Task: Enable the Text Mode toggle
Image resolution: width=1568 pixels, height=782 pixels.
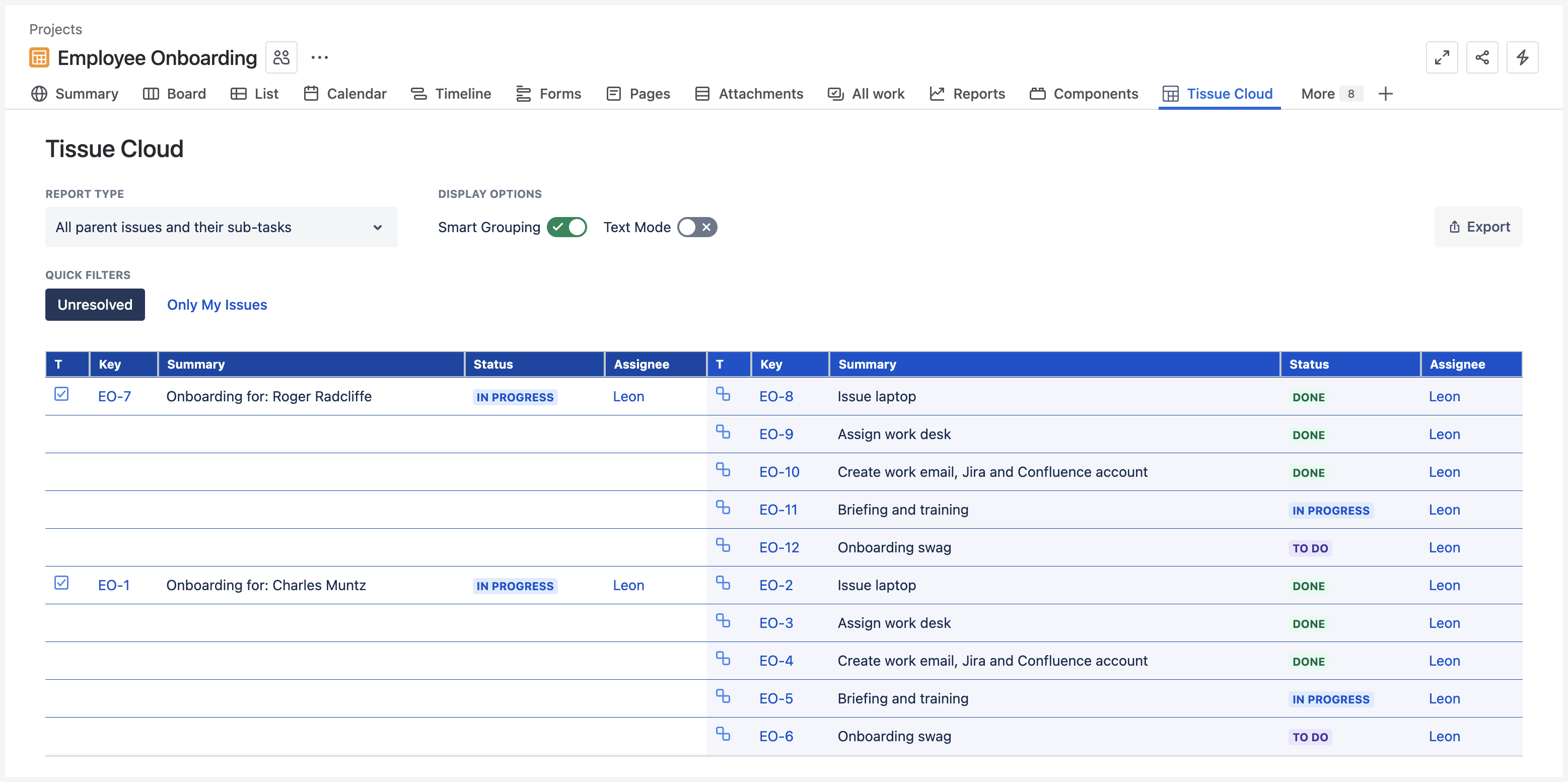Action: [697, 227]
